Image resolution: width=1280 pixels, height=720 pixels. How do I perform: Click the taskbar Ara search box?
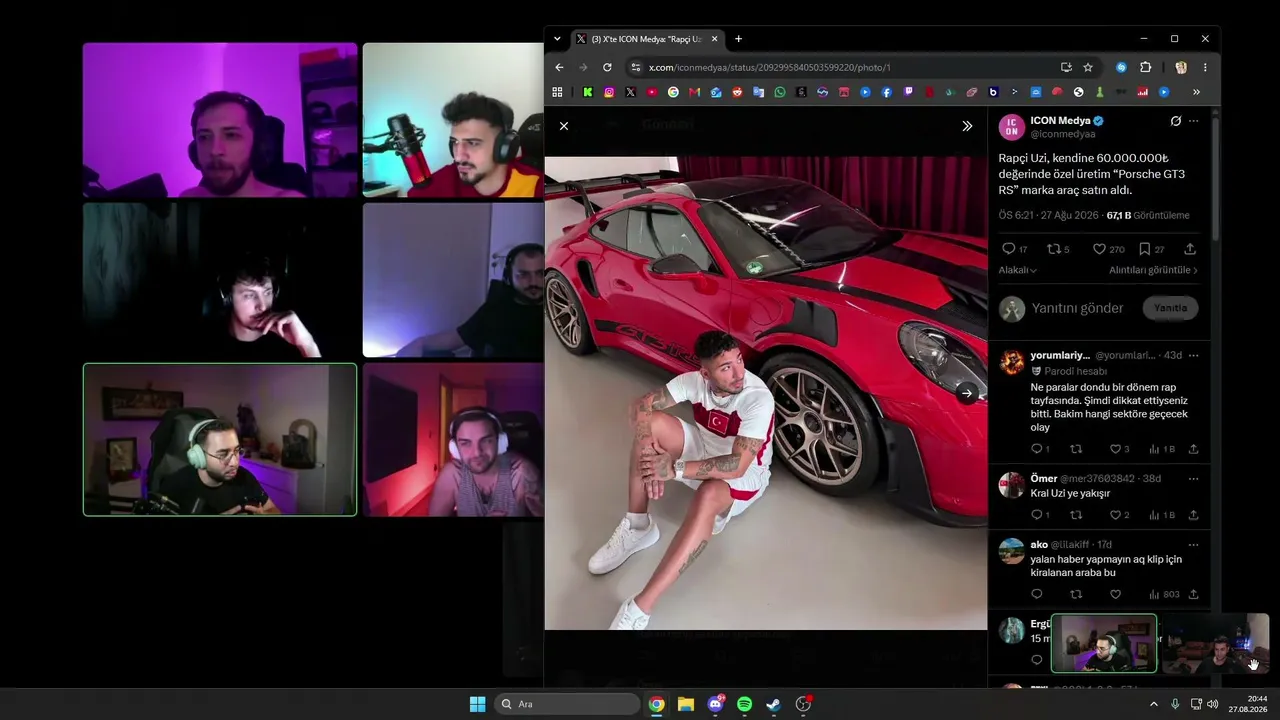point(567,704)
